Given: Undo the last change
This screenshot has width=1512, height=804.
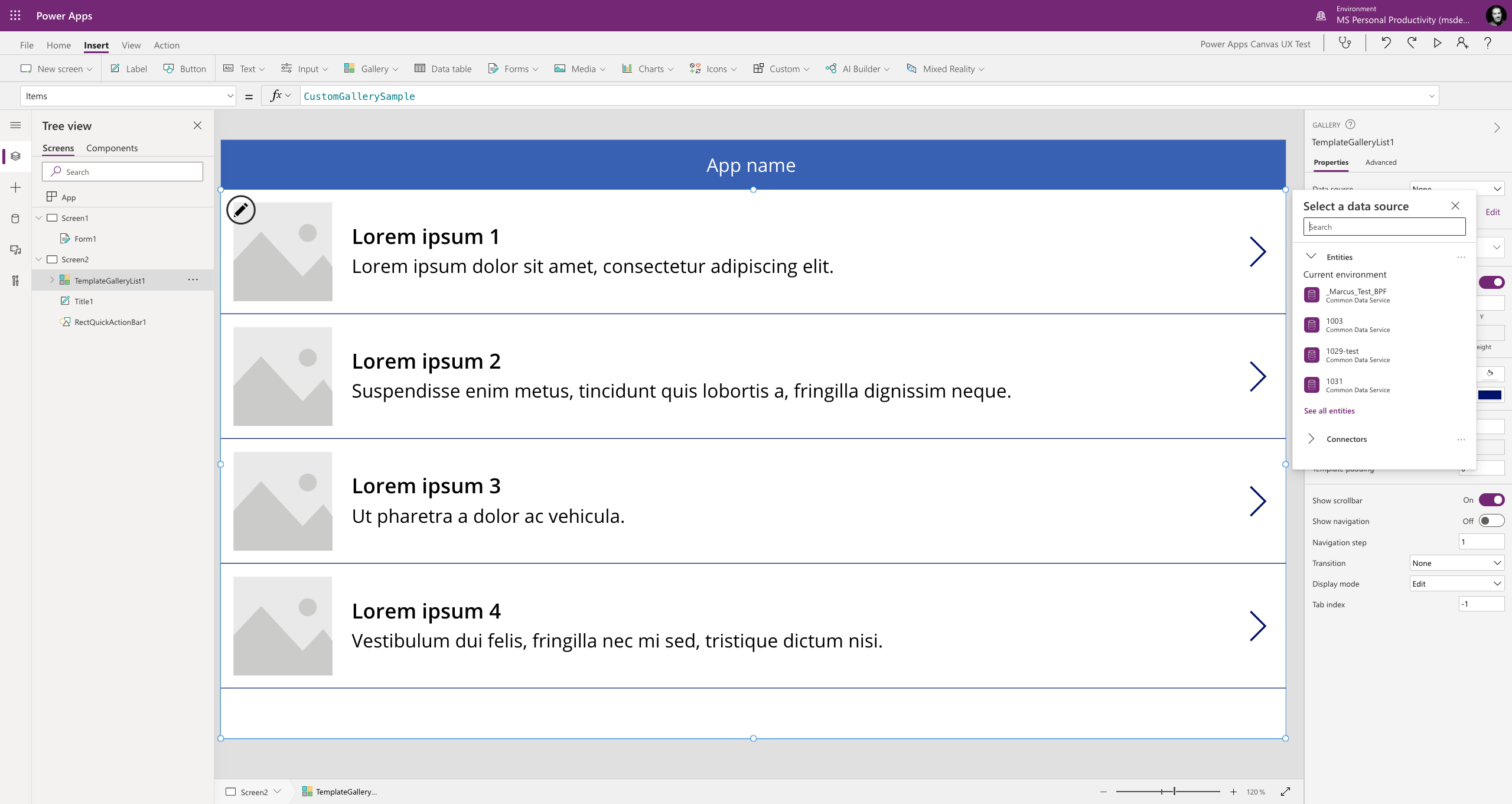Looking at the screenshot, I should coord(1385,43).
